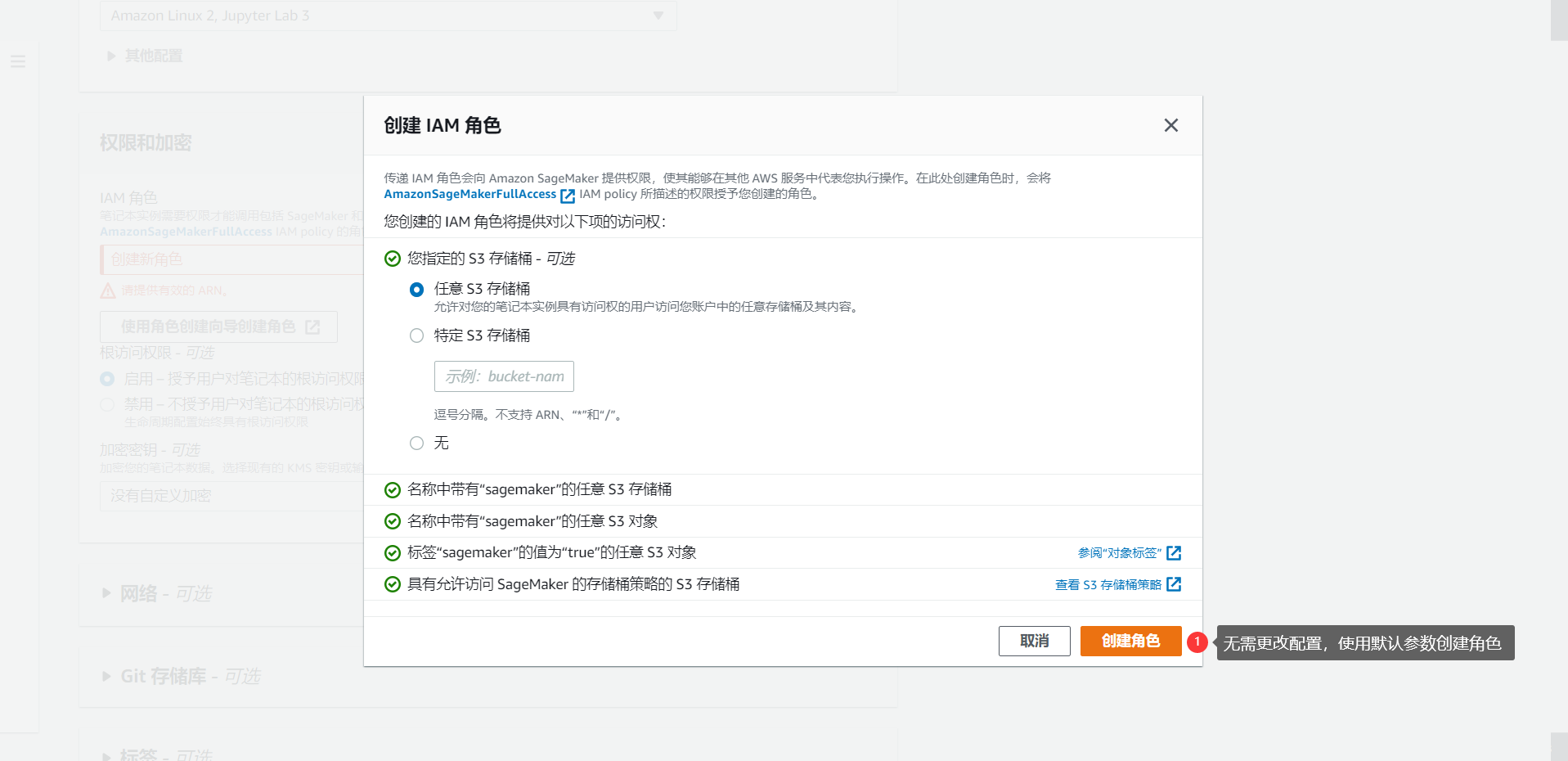Click the 创建角色 button
Viewport: 1568px width, 761px height.
1130,642
